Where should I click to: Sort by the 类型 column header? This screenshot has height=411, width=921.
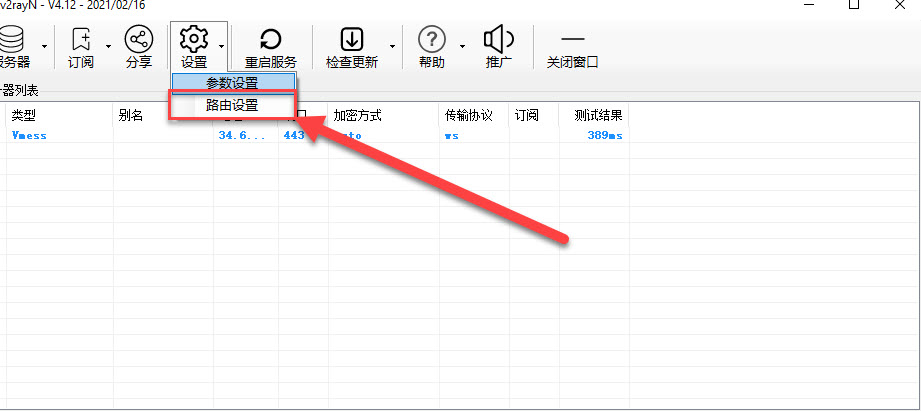(59, 115)
